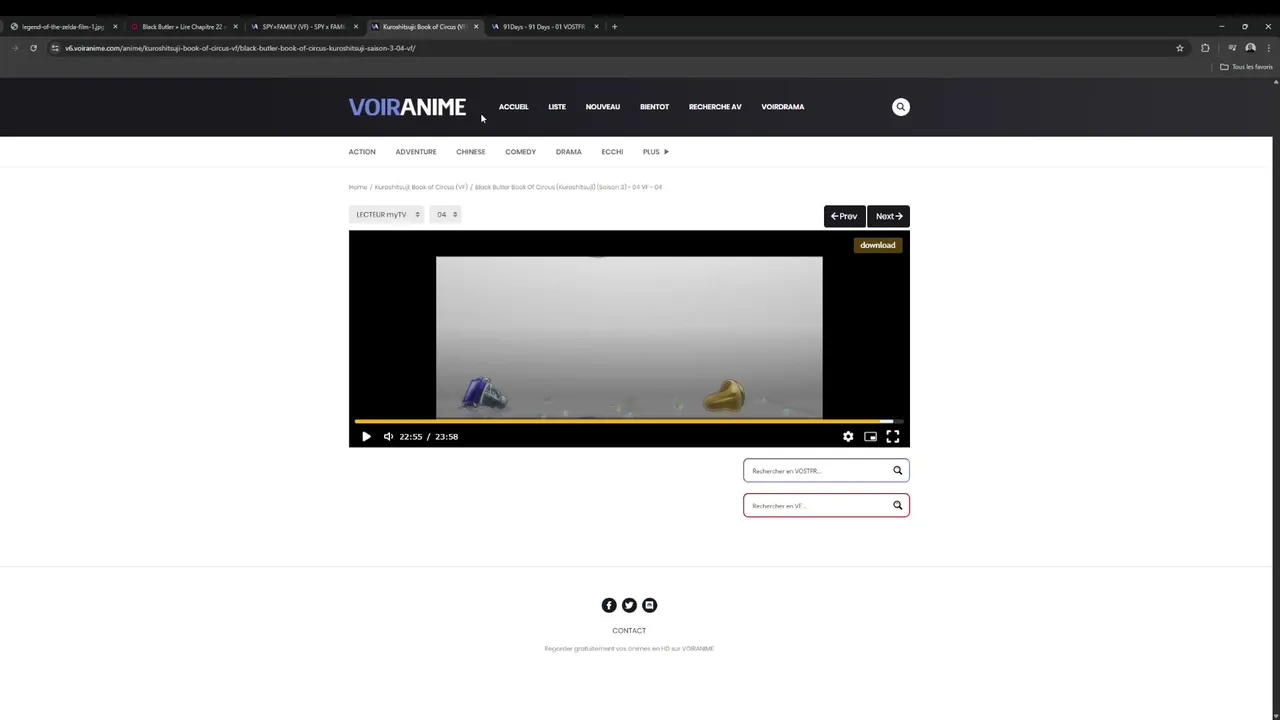Enable picture-in-picture mode in the player
The image size is (1280, 720).
click(x=870, y=436)
